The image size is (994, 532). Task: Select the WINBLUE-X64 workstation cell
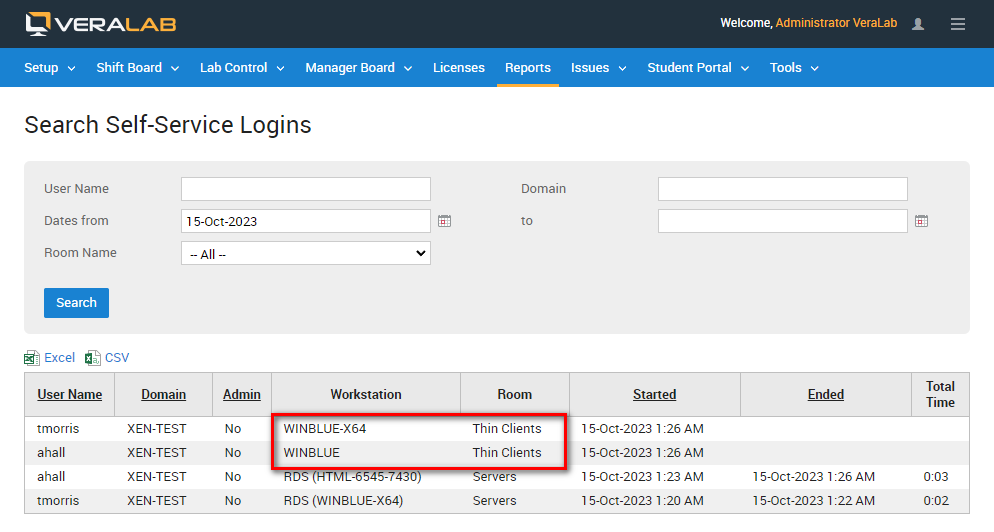coord(325,429)
